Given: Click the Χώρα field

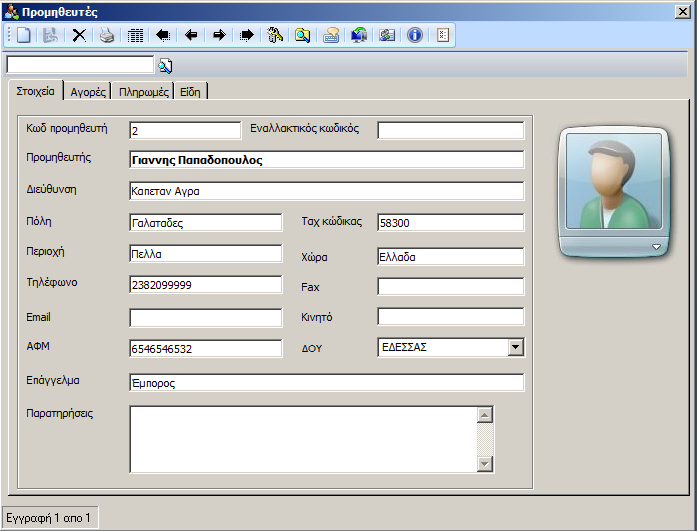Looking at the screenshot, I should (451, 257).
